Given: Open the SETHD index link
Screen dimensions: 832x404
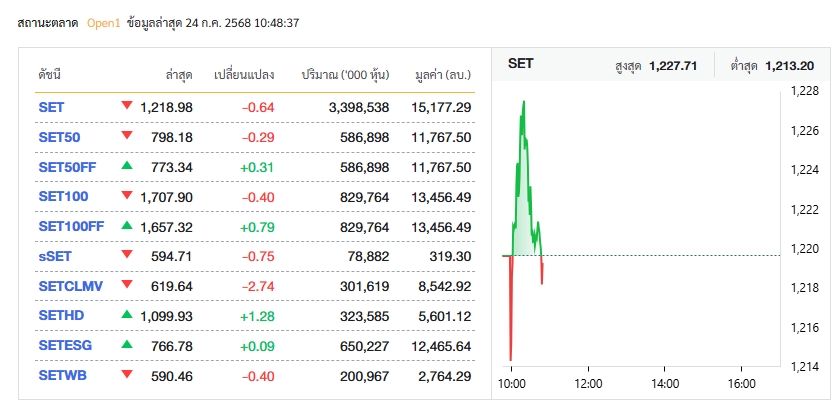Looking at the screenshot, I should coord(60,315).
